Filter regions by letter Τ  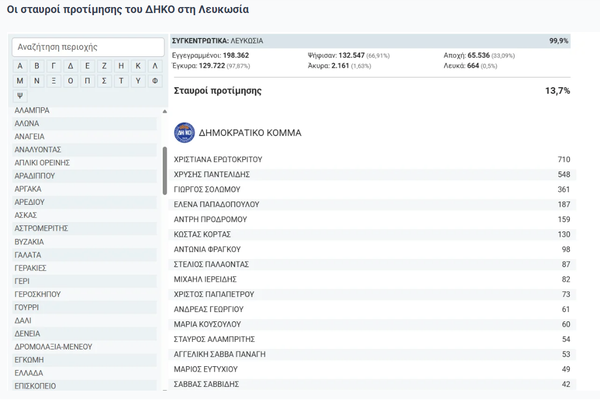tap(121, 81)
